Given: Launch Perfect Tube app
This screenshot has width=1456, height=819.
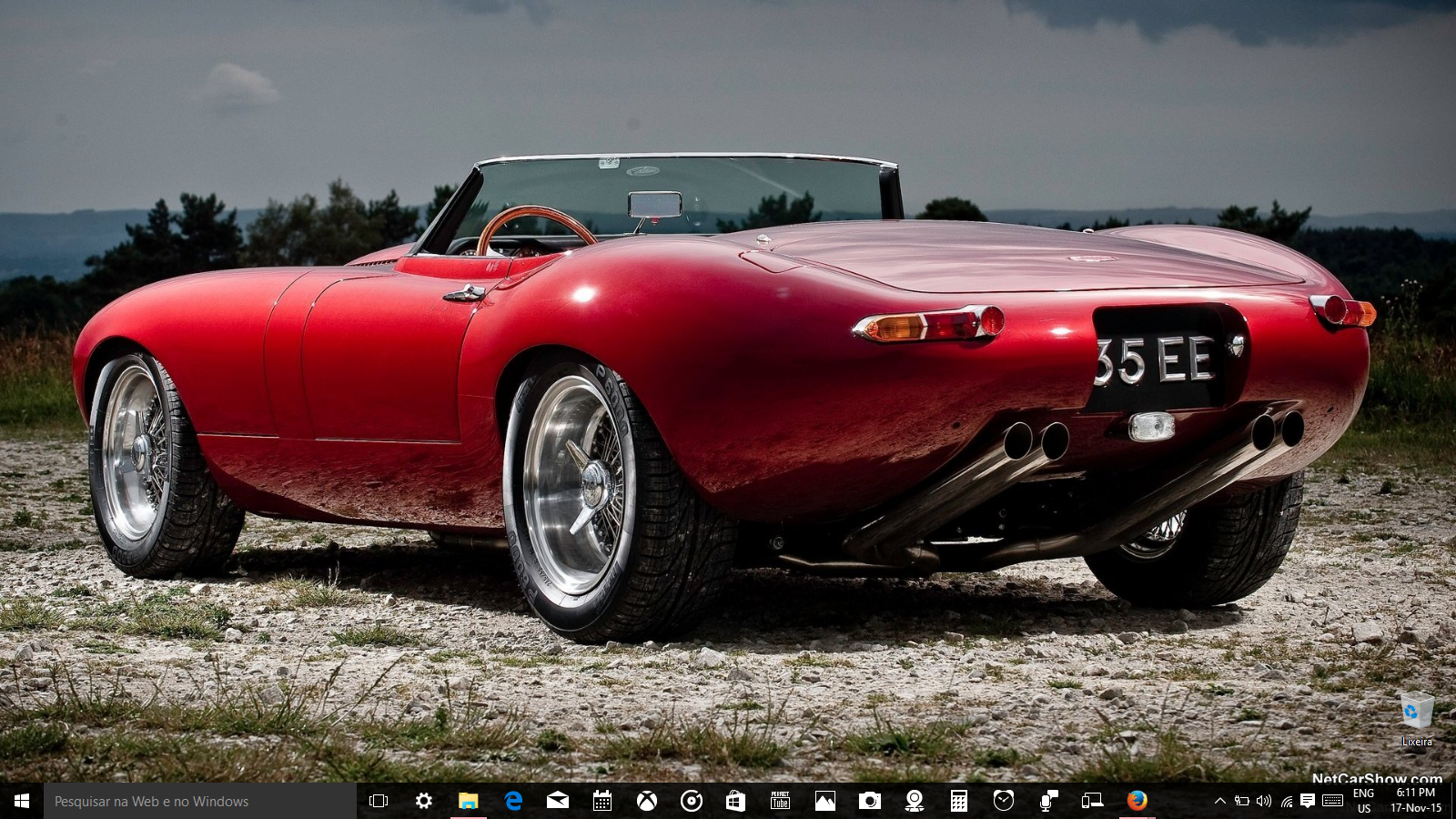Looking at the screenshot, I should click(780, 801).
